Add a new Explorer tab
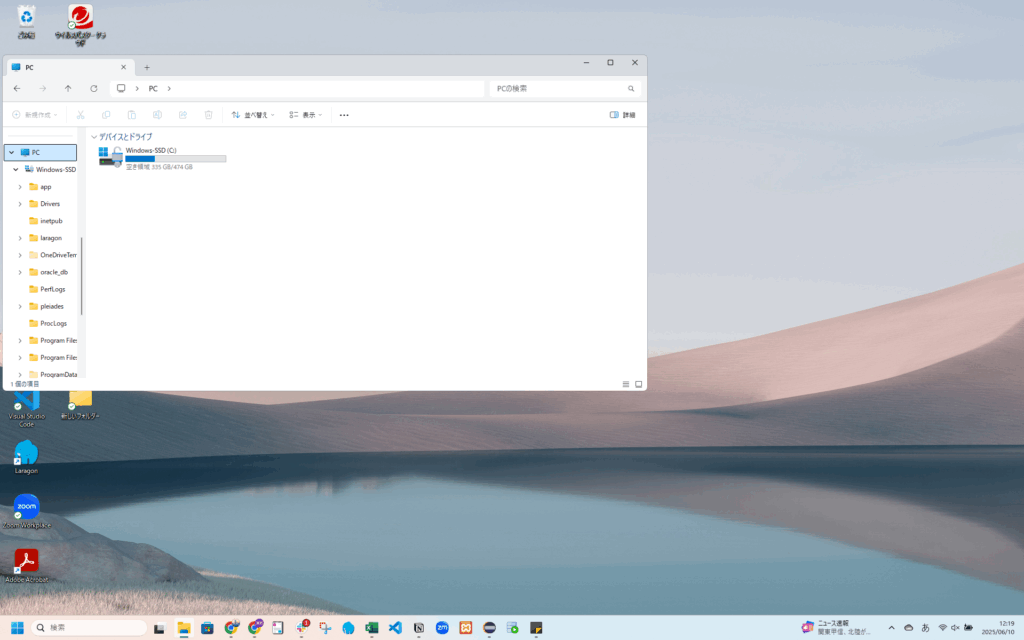 pos(147,67)
